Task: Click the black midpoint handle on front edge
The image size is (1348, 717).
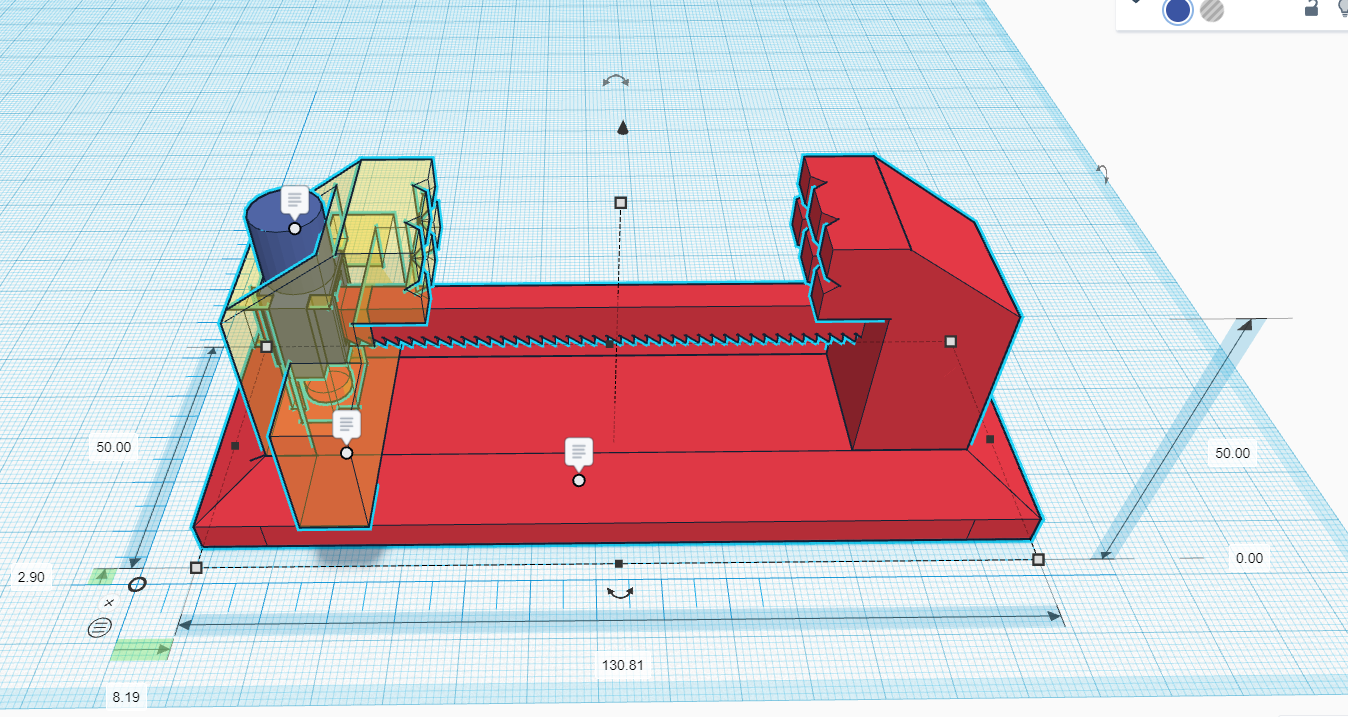Action: 619,564
